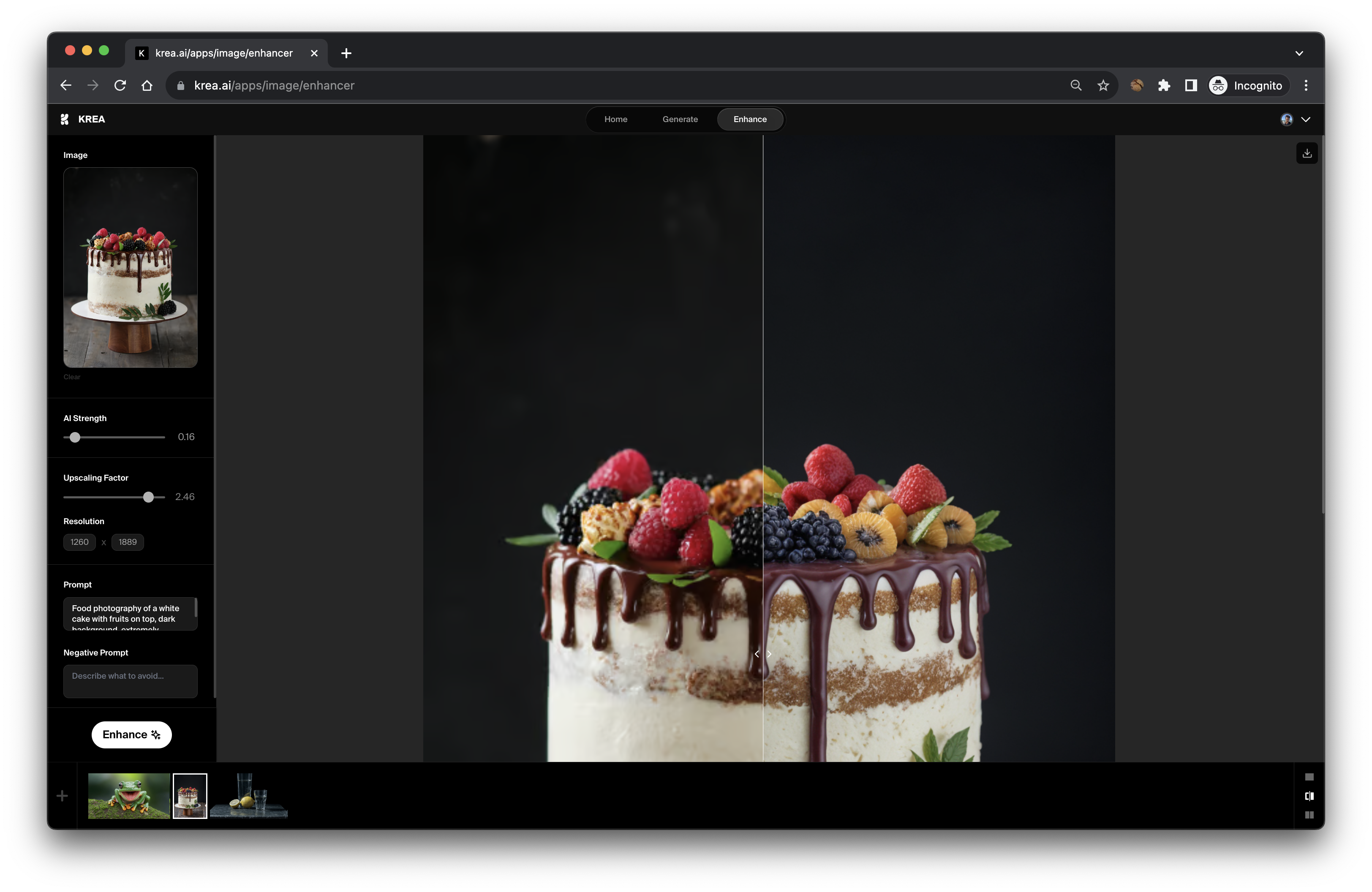This screenshot has width=1372, height=892.
Task: Switch to side-by-side view mode
Action: (x=1309, y=815)
